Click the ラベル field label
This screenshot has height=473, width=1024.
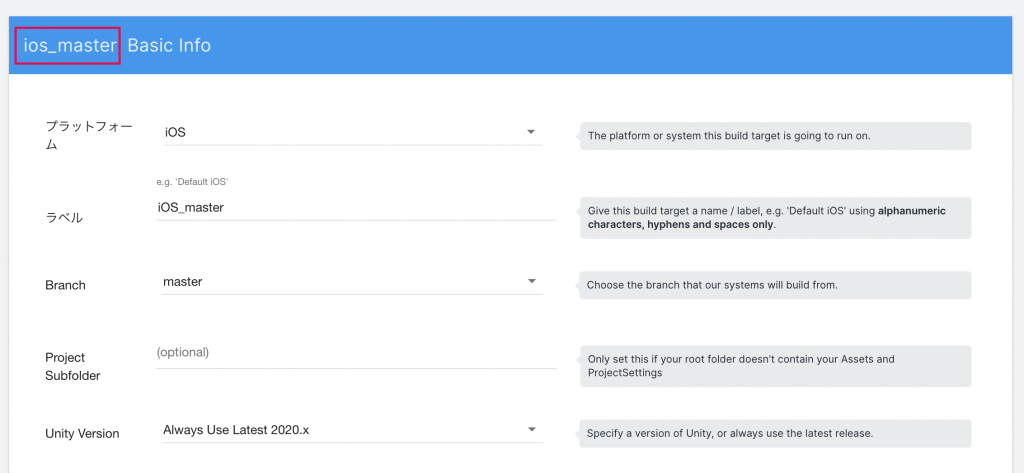63,218
